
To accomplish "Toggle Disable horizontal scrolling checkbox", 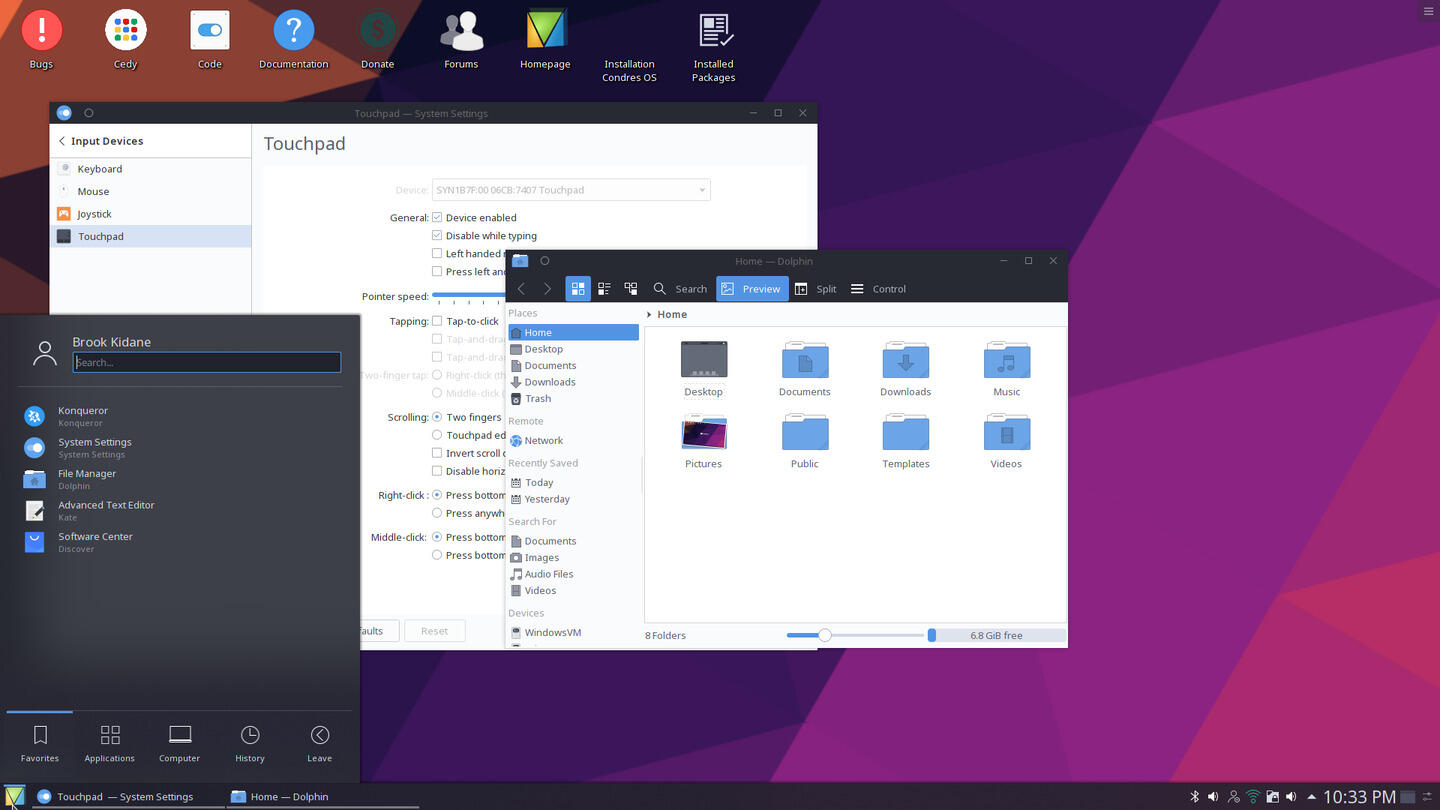I will click(x=437, y=471).
